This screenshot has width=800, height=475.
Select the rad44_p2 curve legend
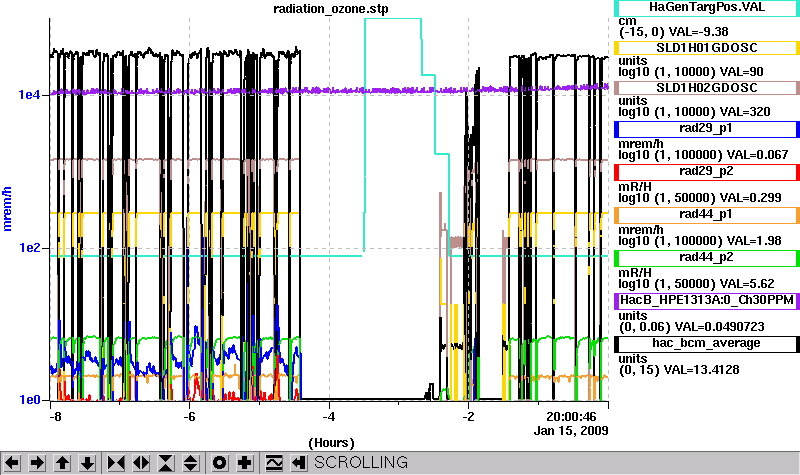(707, 258)
